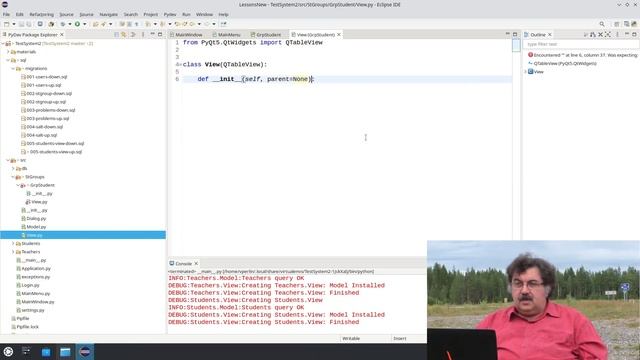Collapse the GrpStudent package
The width and height of the screenshot is (640, 360).
[18, 185]
